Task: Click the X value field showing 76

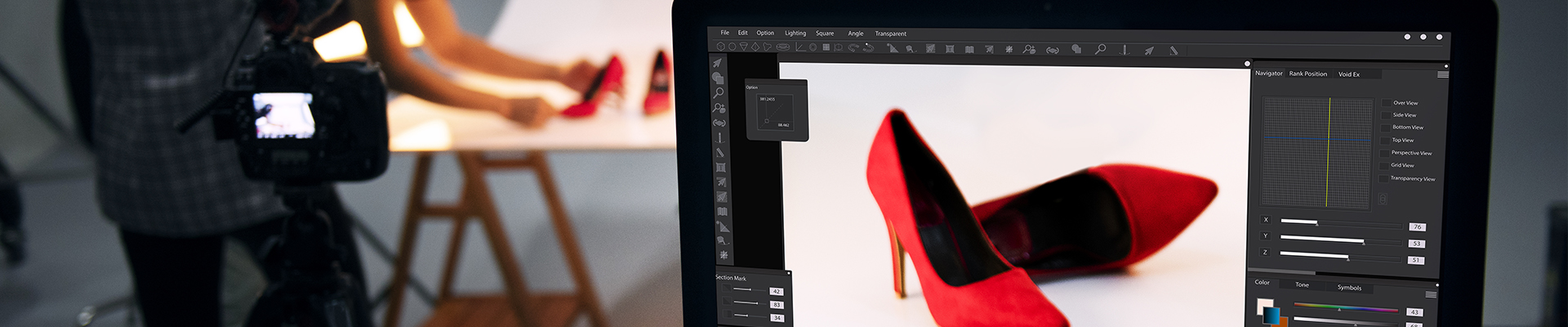Action: [x=1417, y=226]
